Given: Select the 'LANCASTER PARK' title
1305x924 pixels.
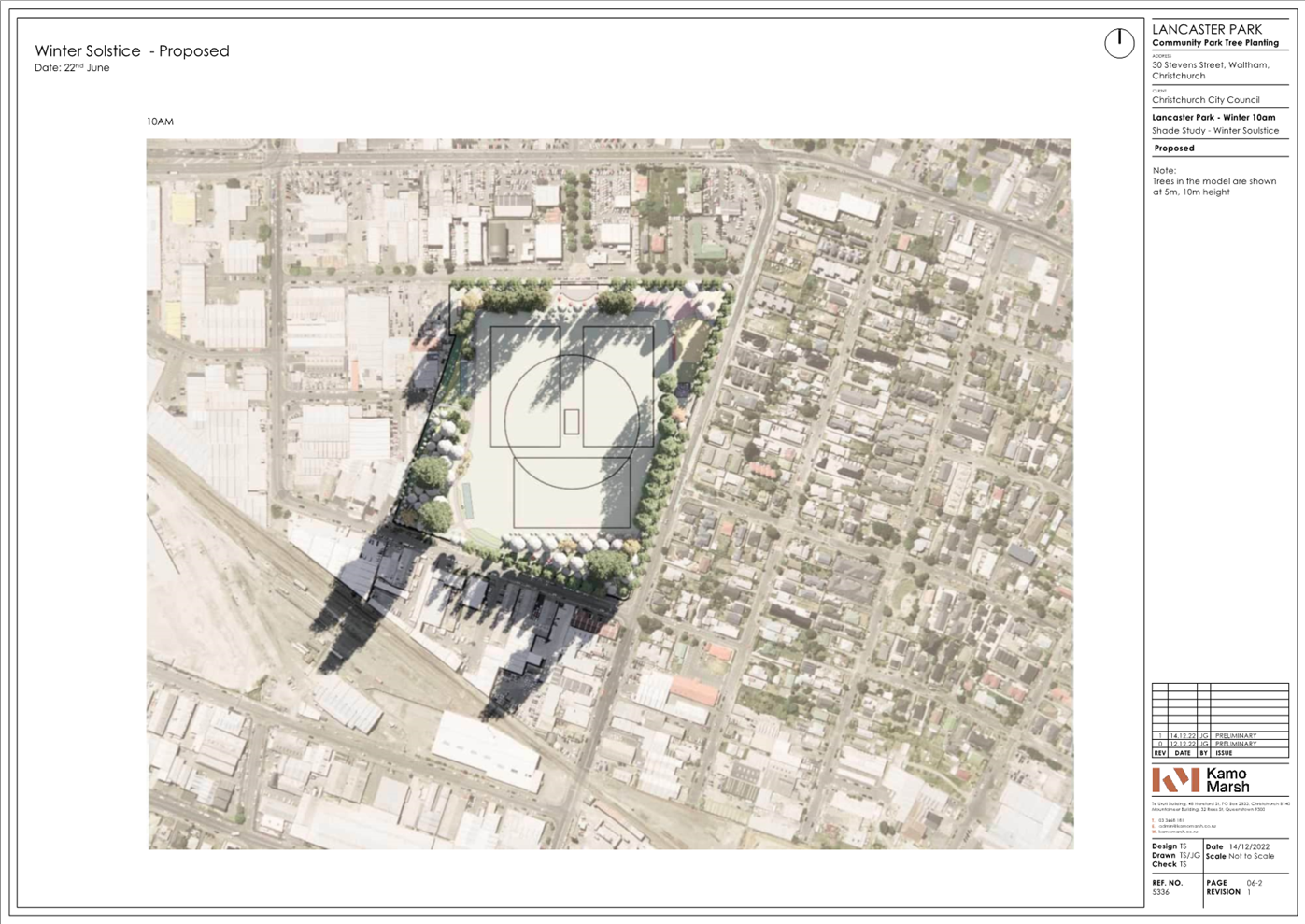Looking at the screenshot, I should 1207,29.
